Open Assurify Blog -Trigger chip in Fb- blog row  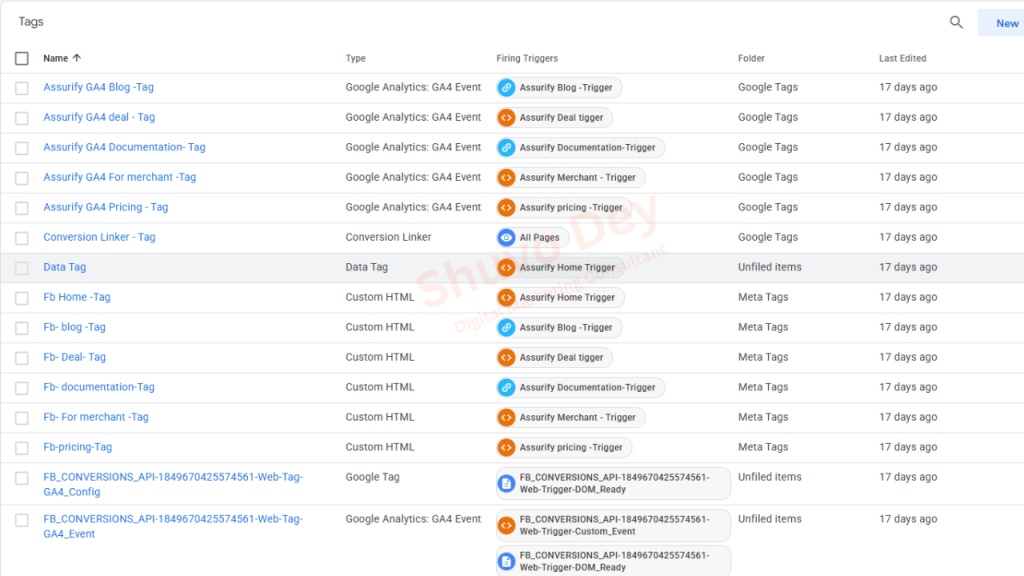pyautogui.click(x=559, y=328)
